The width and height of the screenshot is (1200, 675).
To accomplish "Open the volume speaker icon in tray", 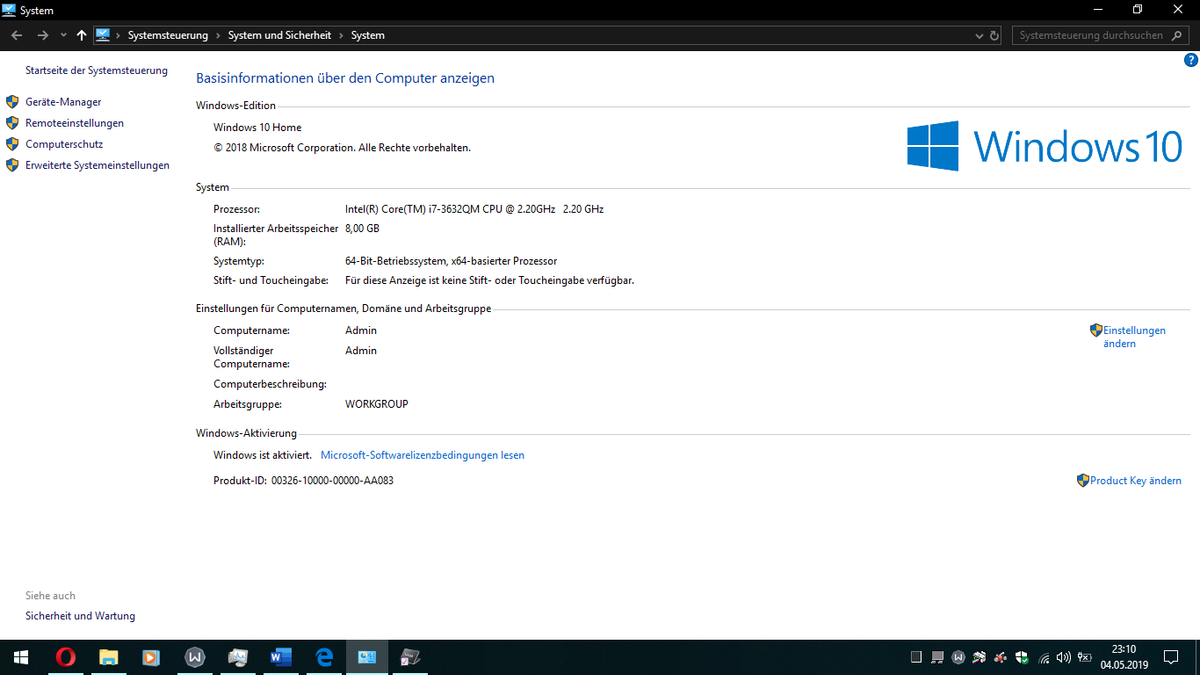I will (1063, 658).
